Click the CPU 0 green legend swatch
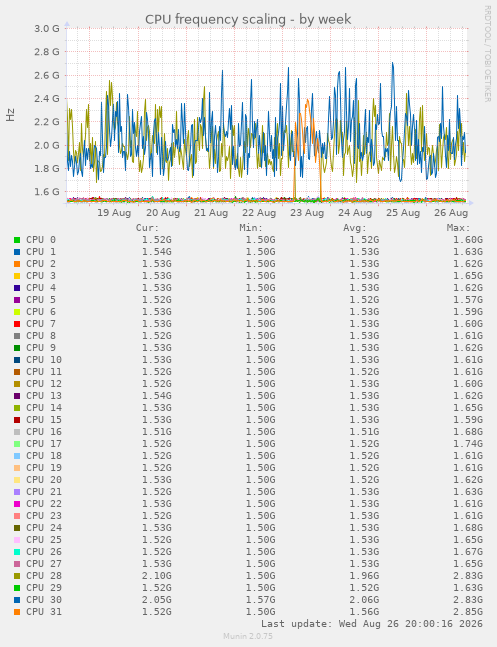The image size is (497, 647). pyautogui.click(x=17, y=240)
